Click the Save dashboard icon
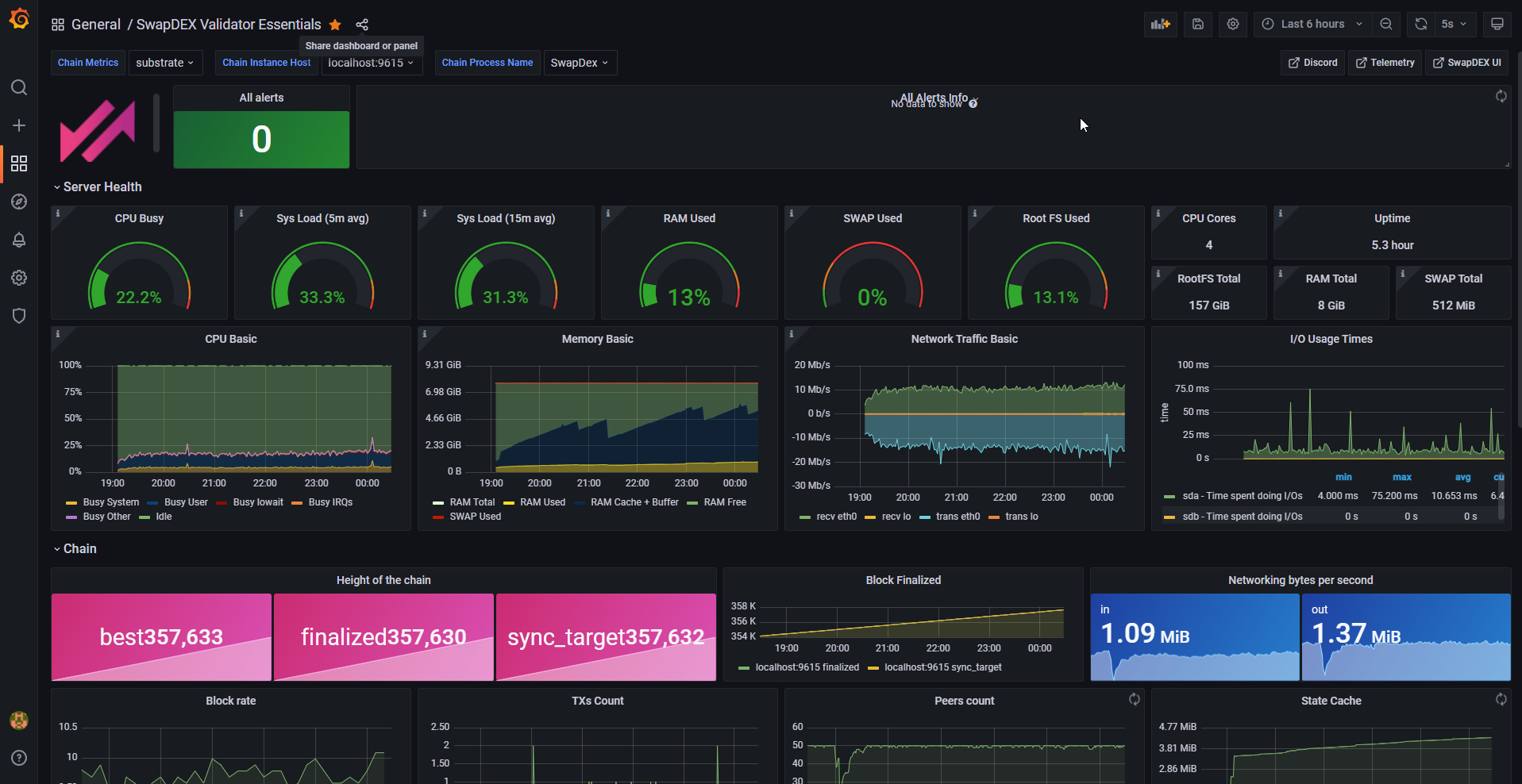The image size is (1522, 784). coord(1198,24)
